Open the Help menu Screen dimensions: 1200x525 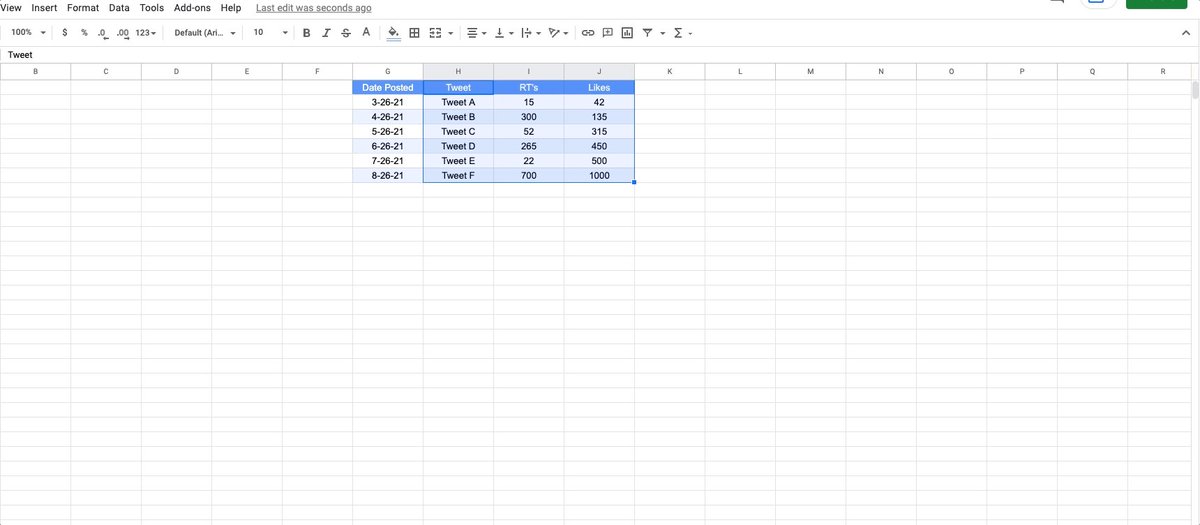pos(231,8)
